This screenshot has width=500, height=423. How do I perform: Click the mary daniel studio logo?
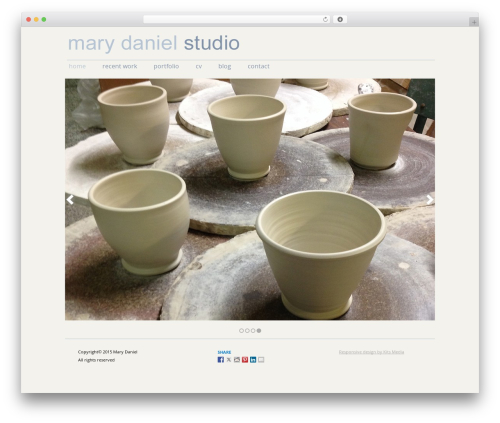[154, 43]
